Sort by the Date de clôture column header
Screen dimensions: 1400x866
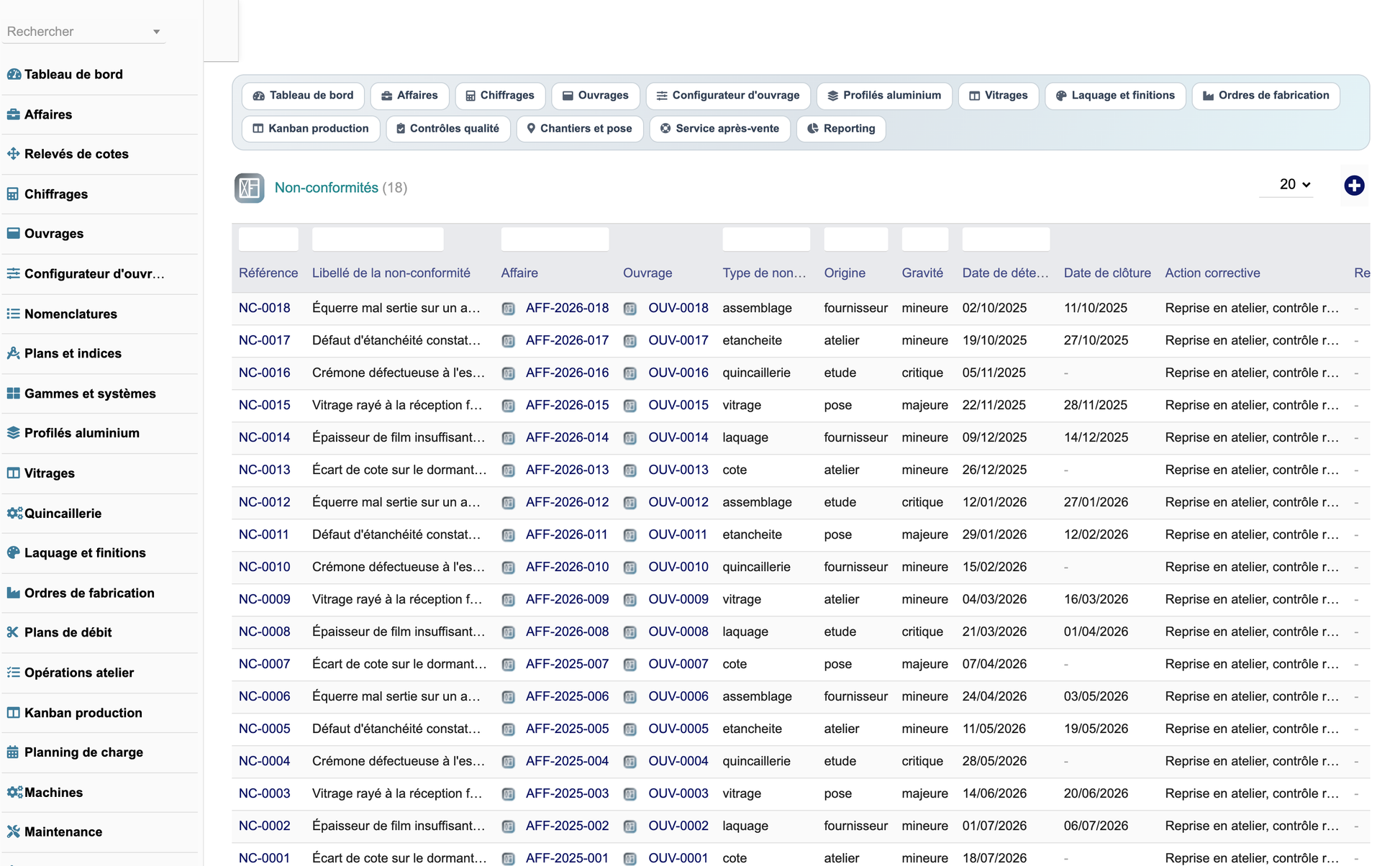pos(1107,273)
